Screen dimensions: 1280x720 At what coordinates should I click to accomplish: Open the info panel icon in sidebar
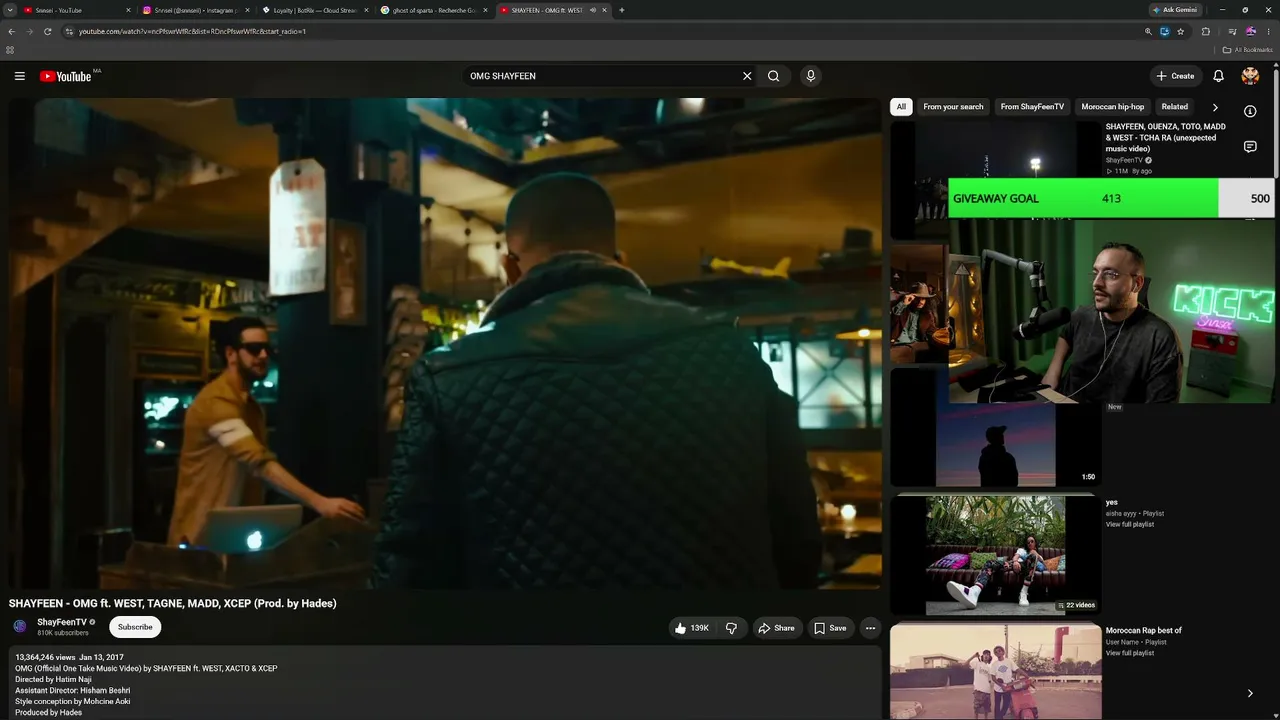tap(1250, 111)
